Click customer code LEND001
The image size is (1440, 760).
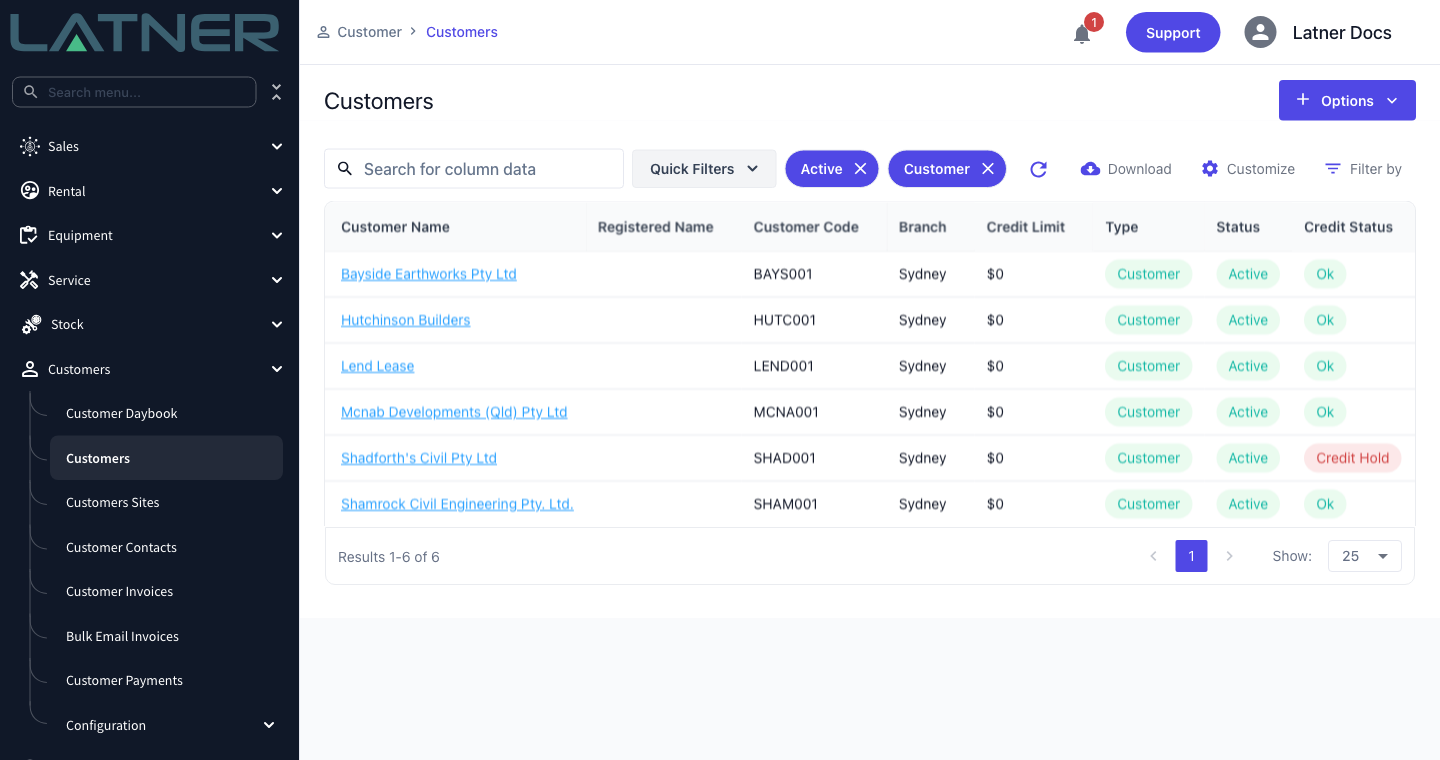(784, 366)
